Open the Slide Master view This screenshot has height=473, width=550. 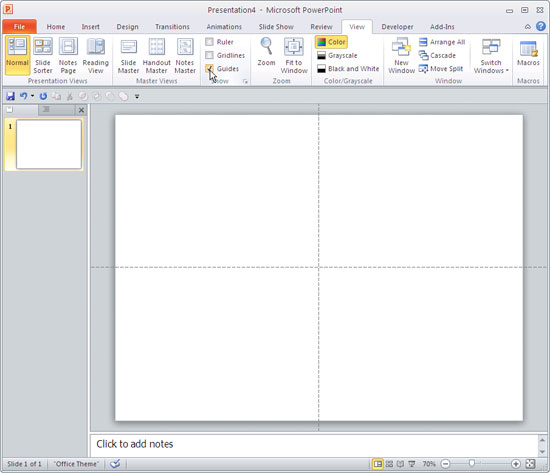click(128, 55)
